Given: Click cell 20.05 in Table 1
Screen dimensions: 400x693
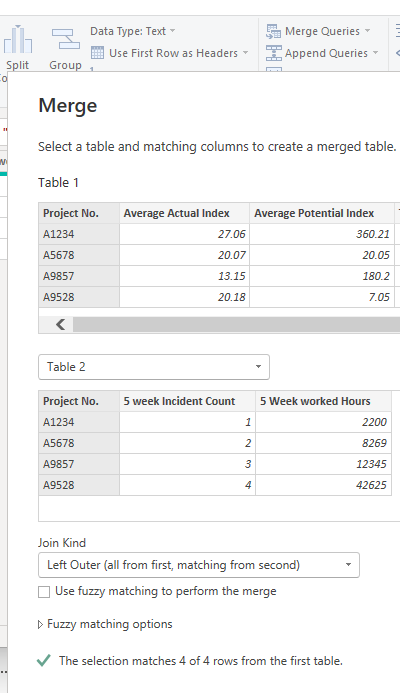Looking at the screenshot, I should click(322, 255).
